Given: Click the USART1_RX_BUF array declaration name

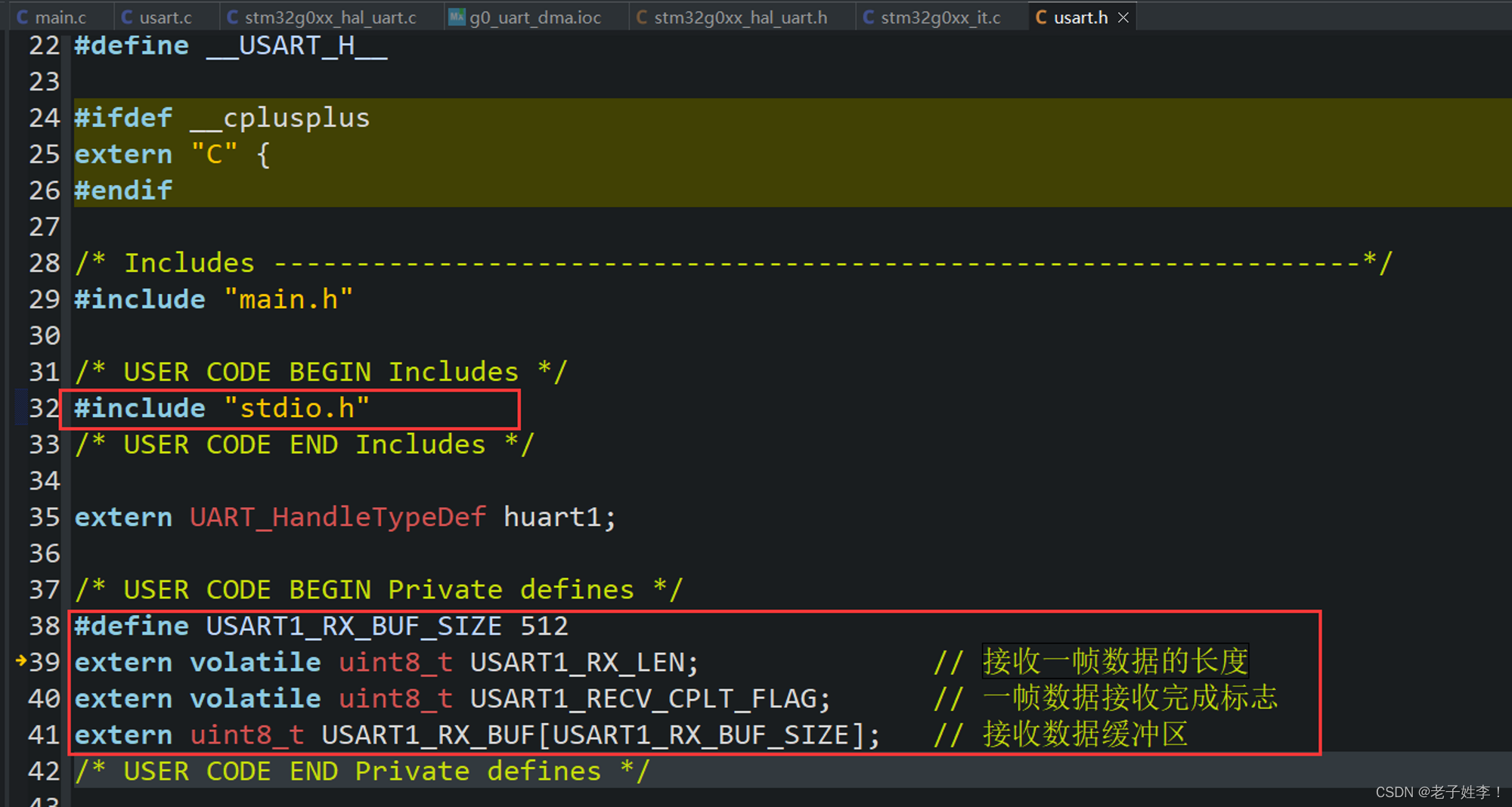Looking at the screenshot, I should tap(428, 734).
